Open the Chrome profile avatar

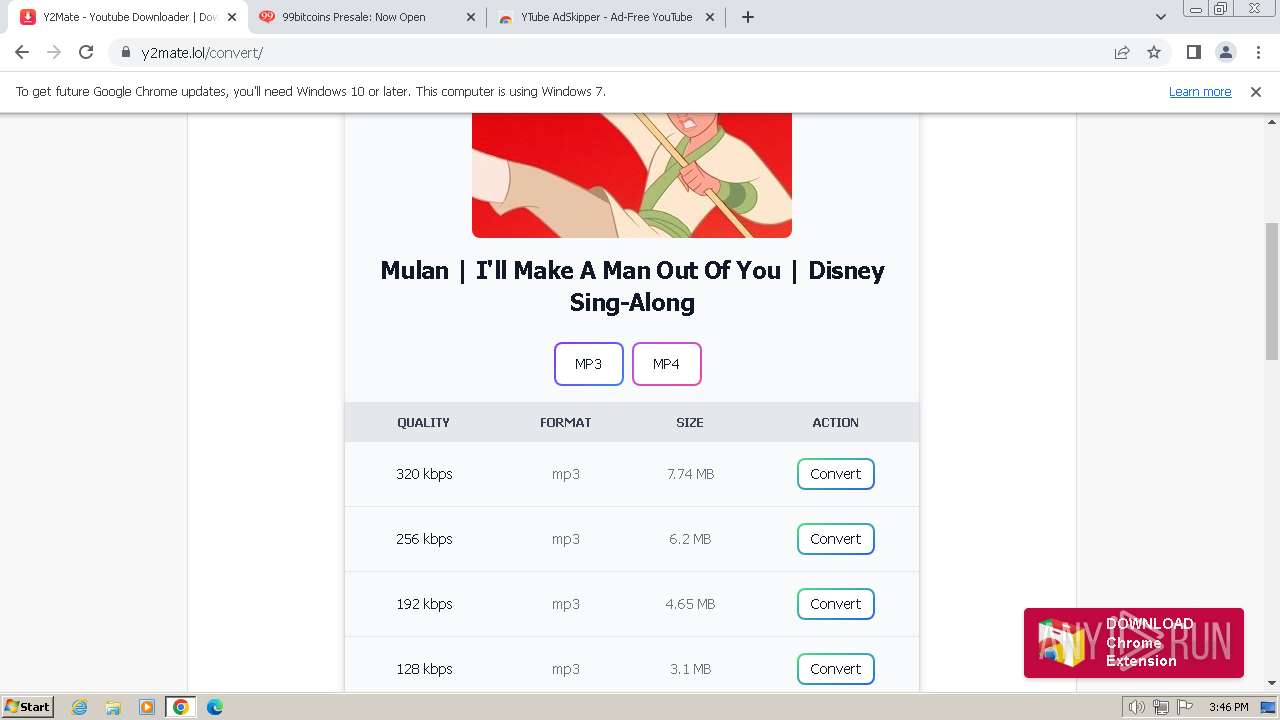point(1225,52)
